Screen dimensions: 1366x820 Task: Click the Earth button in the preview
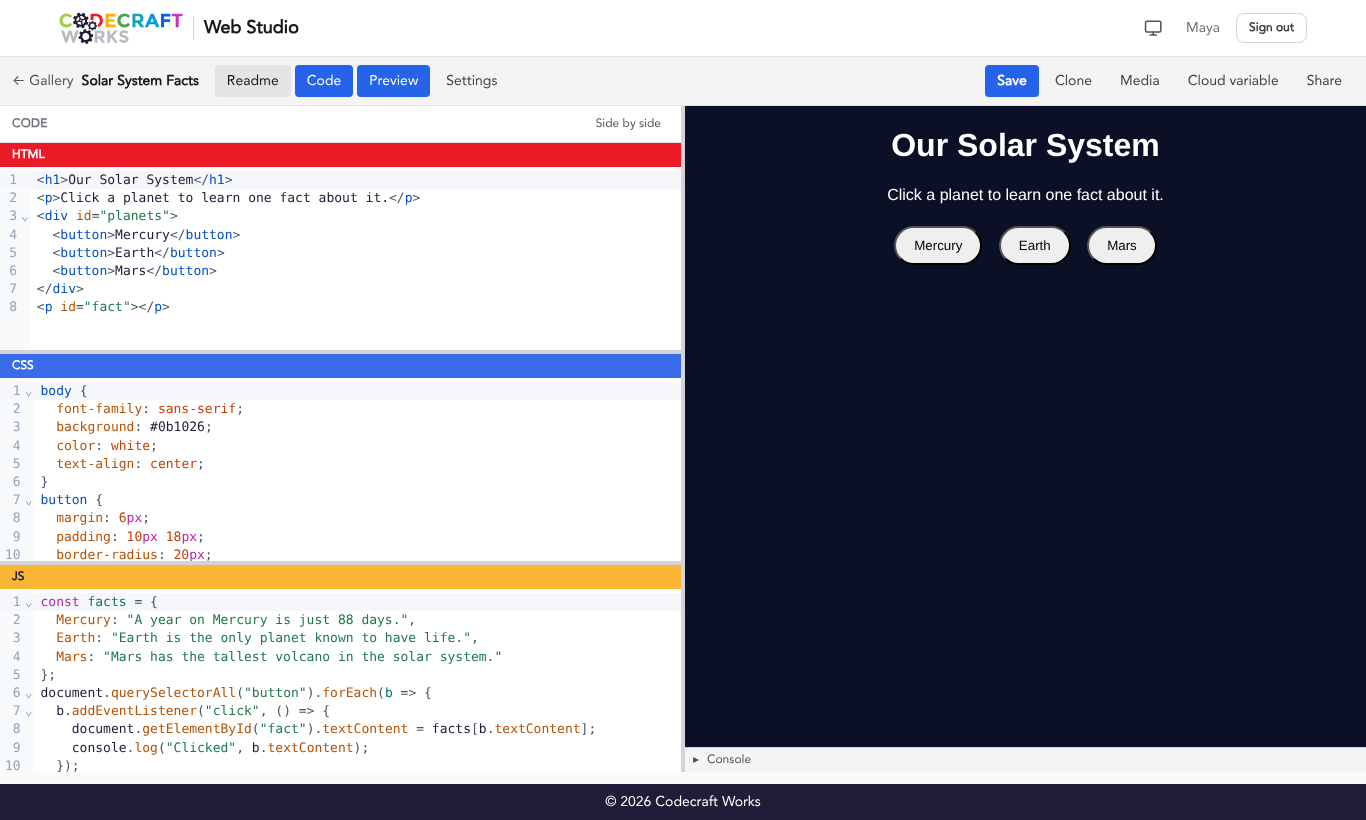click(1035, 246)
